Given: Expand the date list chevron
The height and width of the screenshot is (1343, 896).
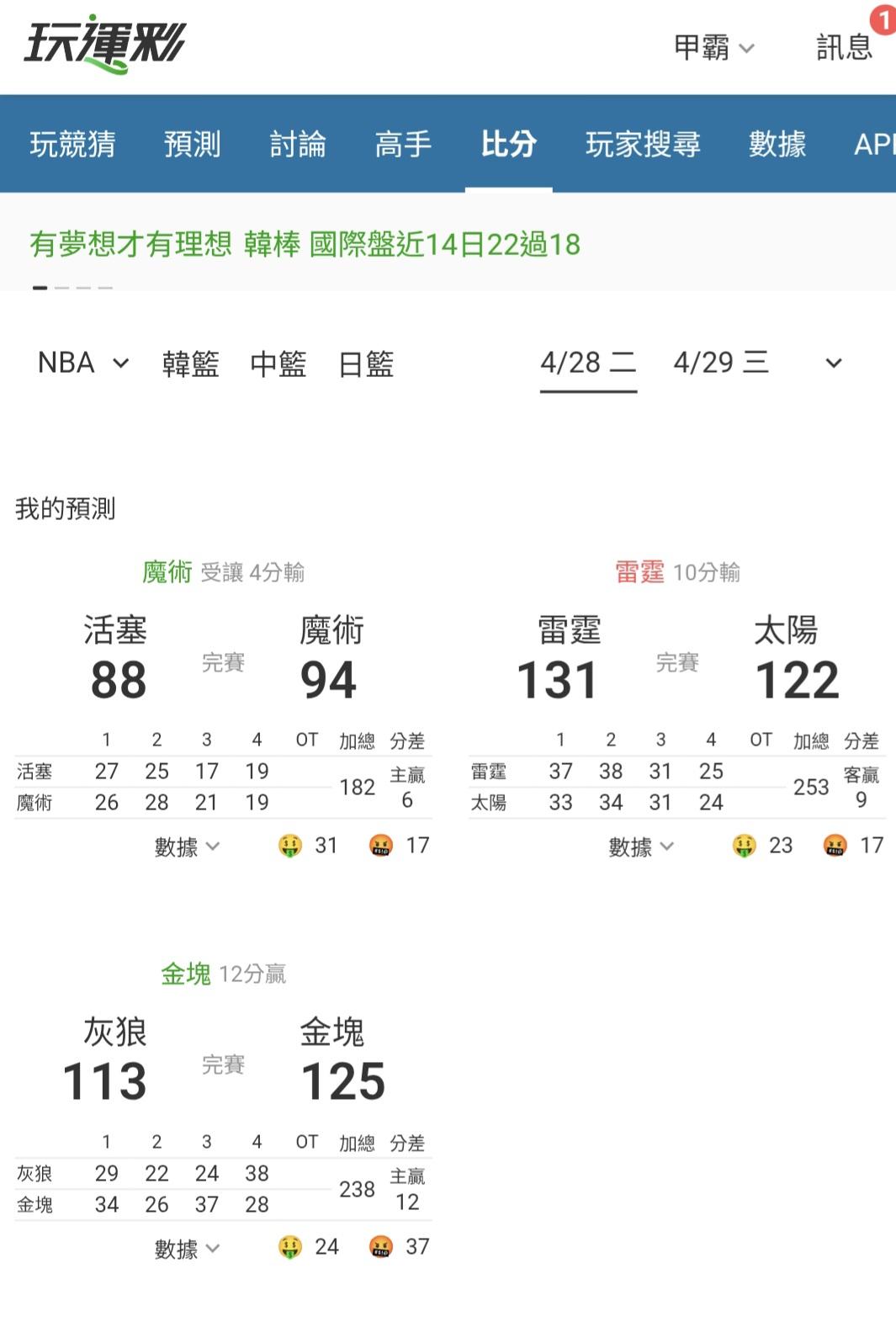Looking at the screenshot, I should pos(834,364).
